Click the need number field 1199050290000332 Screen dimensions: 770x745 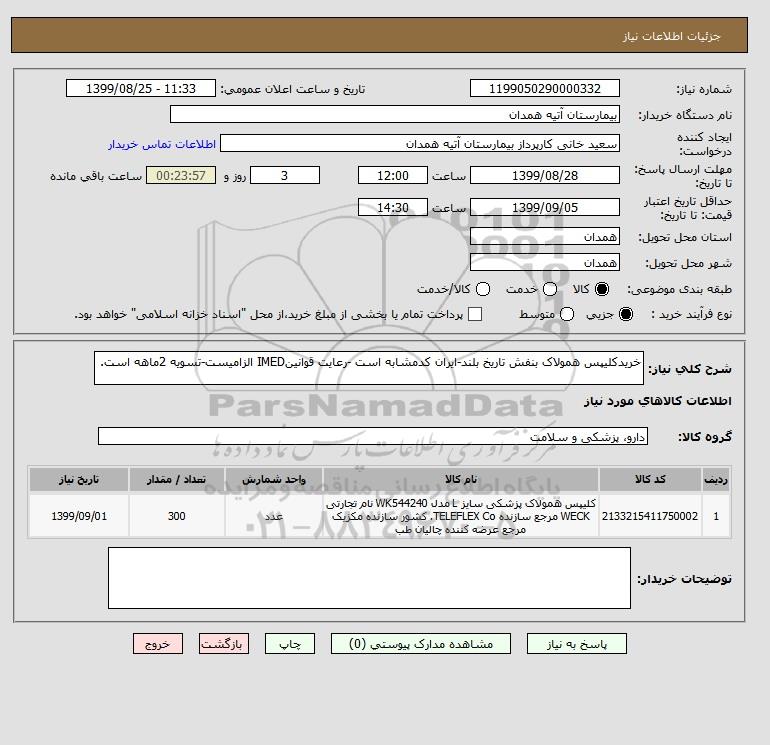tap(545, 88)
